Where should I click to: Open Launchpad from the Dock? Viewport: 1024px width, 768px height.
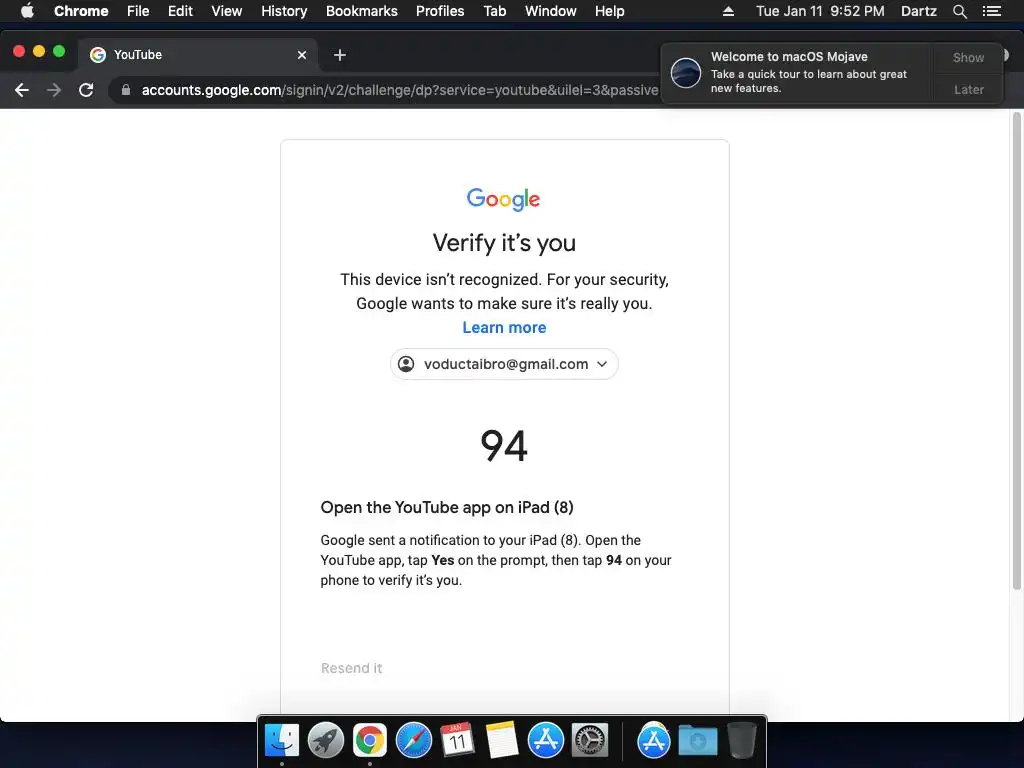click(325, 741)
